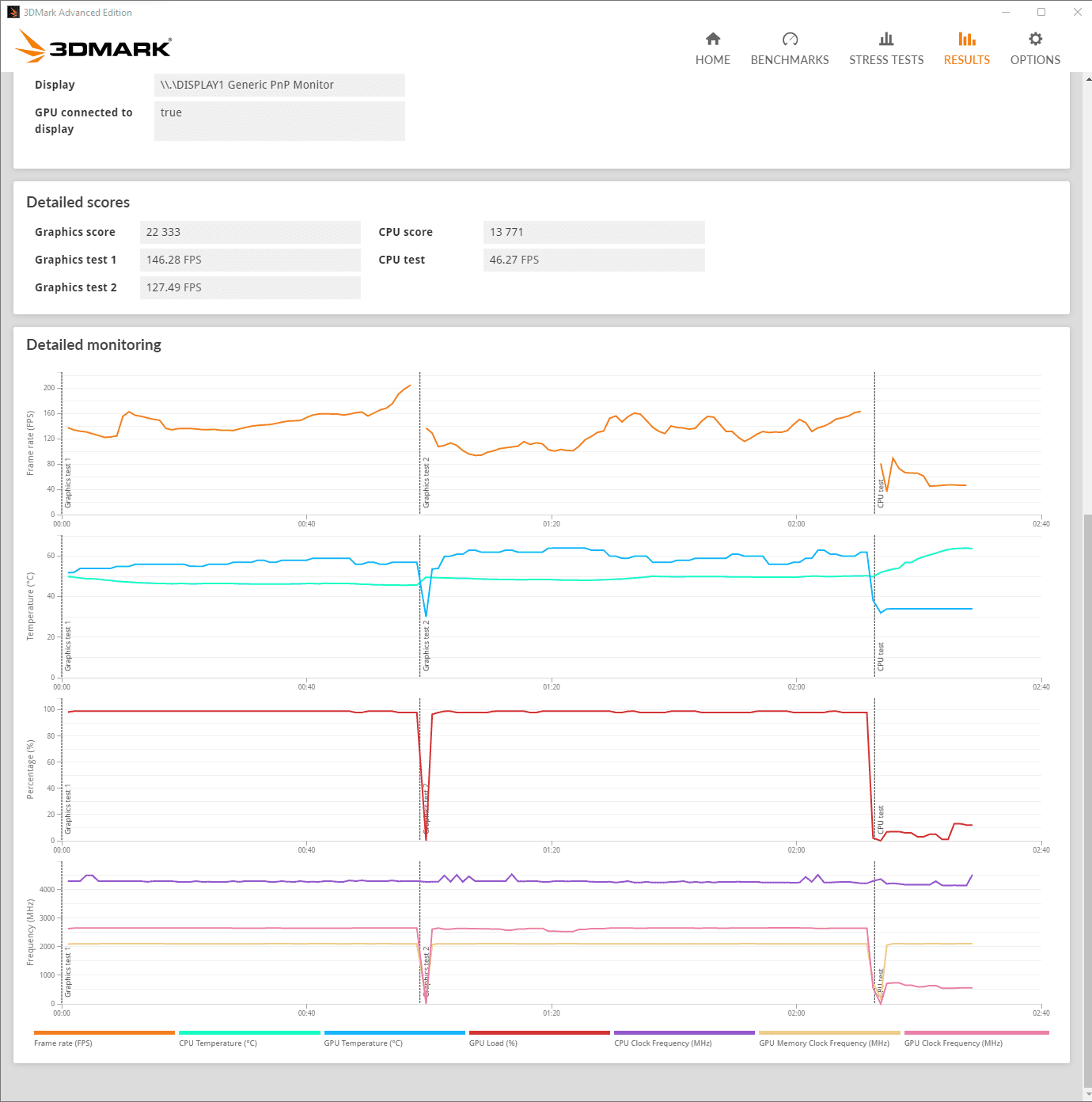
Task: Open the Benchmarks gauge icon
Action: (790, 39)
